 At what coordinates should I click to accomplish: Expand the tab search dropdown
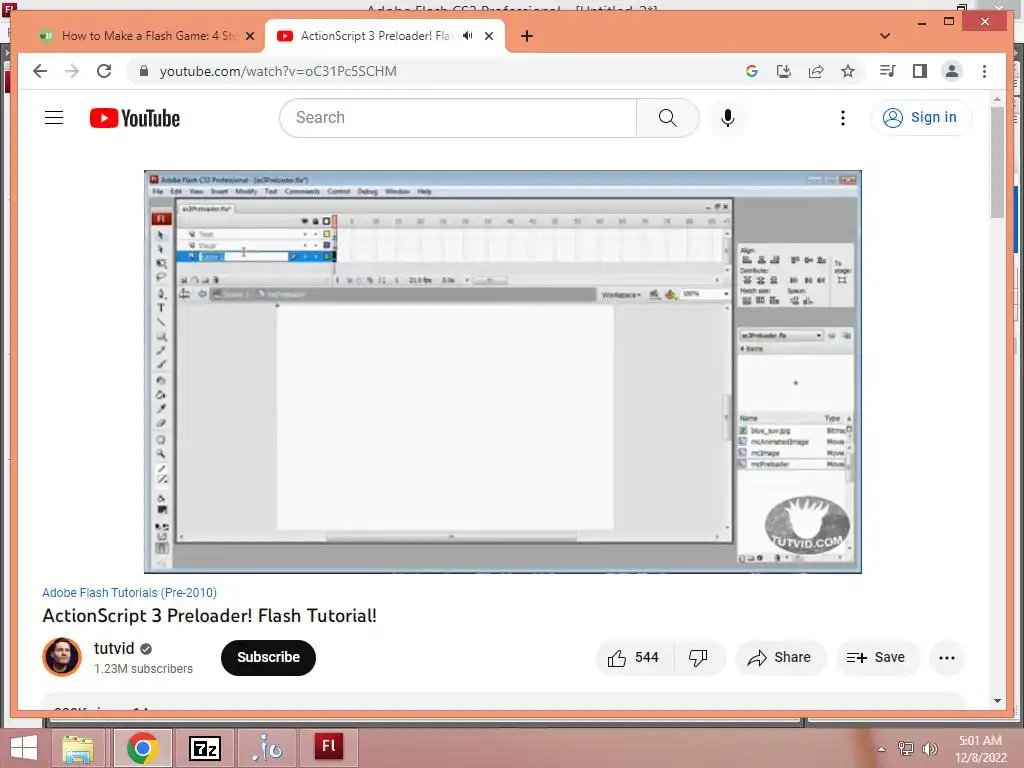[884, 36]
